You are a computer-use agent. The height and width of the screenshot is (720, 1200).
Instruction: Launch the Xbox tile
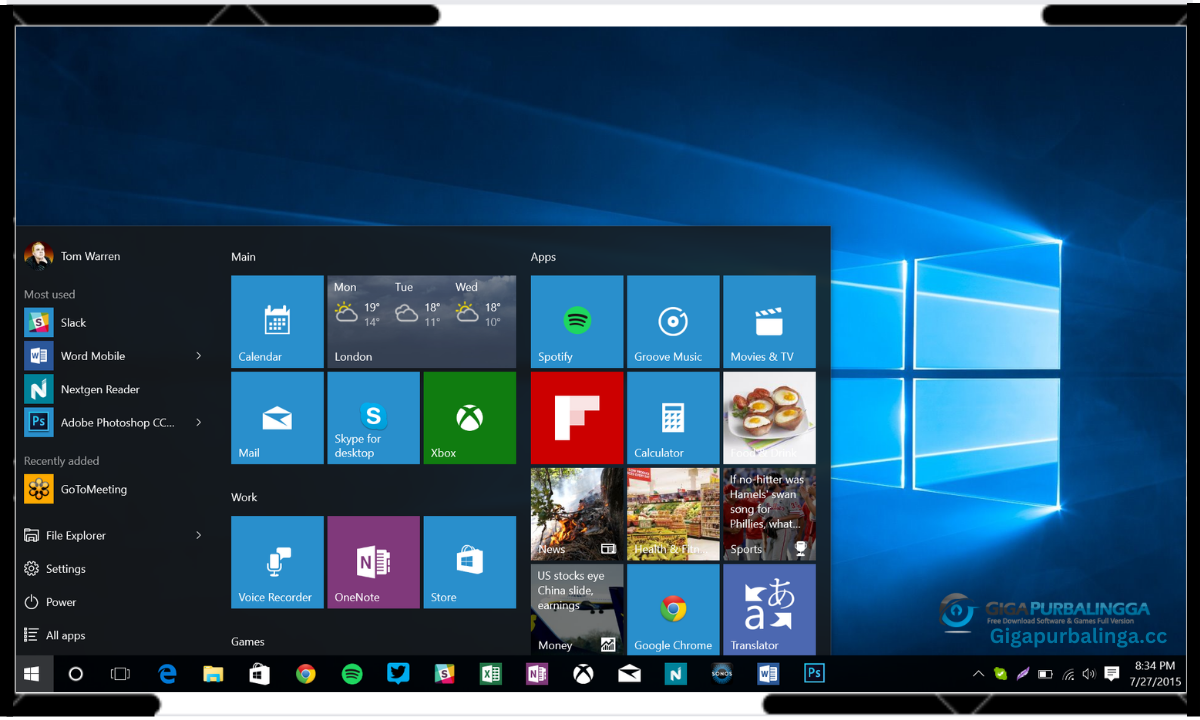[470, 418]
